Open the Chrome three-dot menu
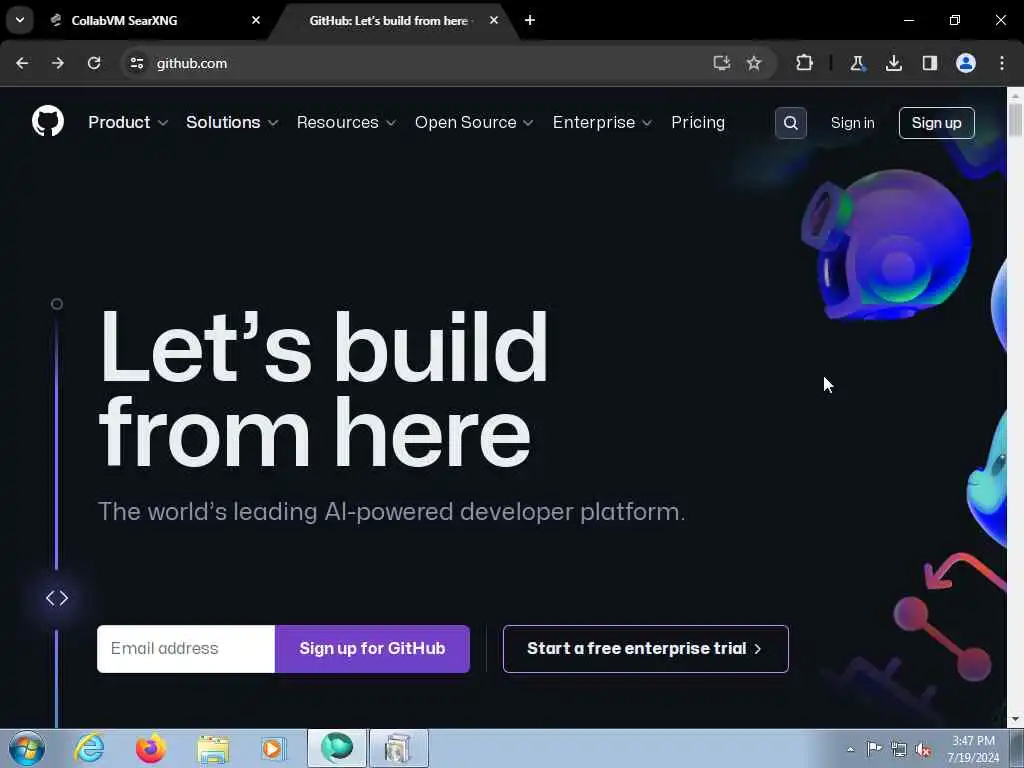This screenshot has width=1024, height=768. [x=1002, y=63]
